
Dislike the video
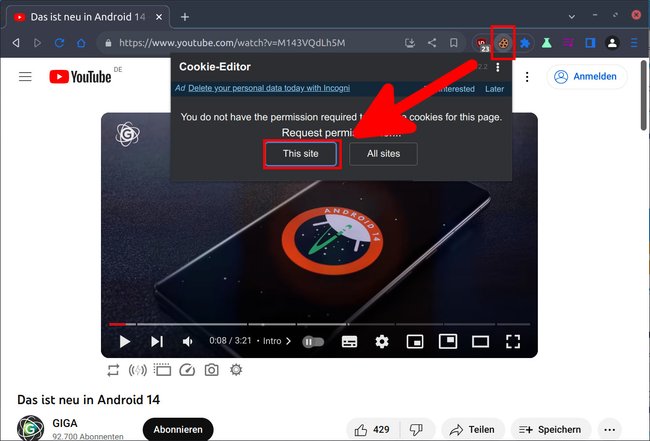416,430
